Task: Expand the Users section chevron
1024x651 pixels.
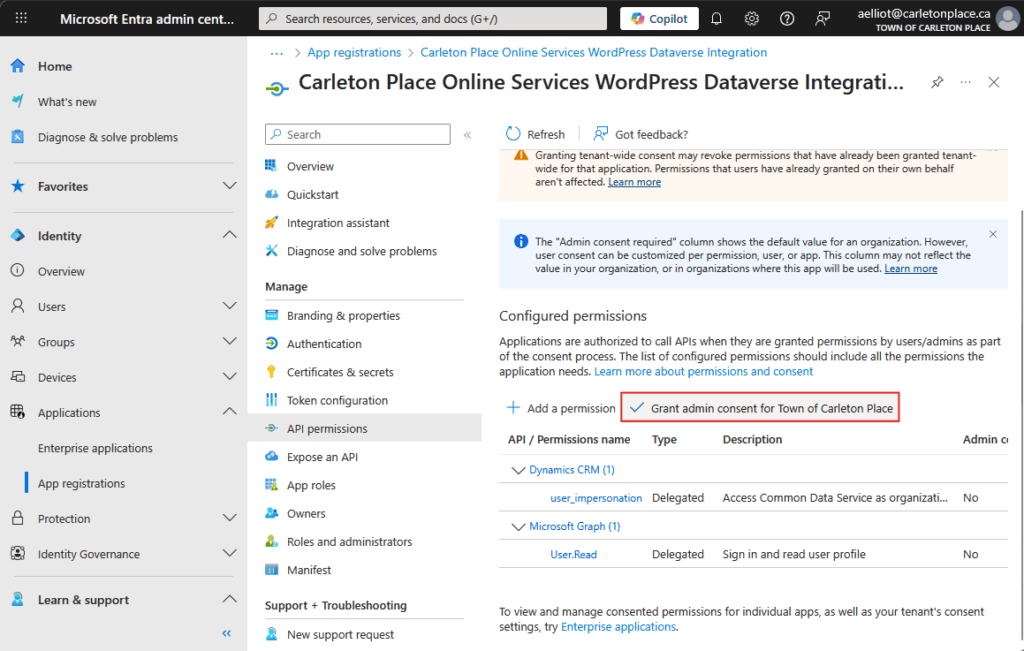Action: 229,306
